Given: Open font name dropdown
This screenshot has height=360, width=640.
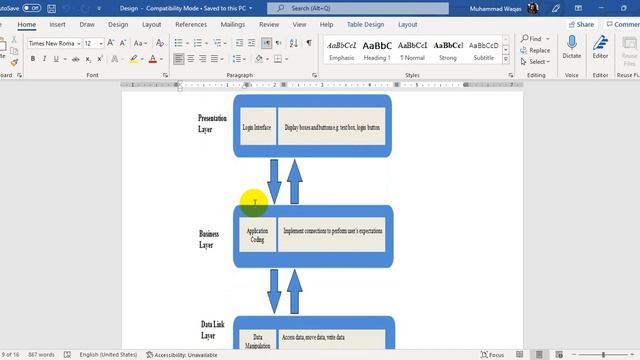Looking at the screenshot, I should coord(79,43).
